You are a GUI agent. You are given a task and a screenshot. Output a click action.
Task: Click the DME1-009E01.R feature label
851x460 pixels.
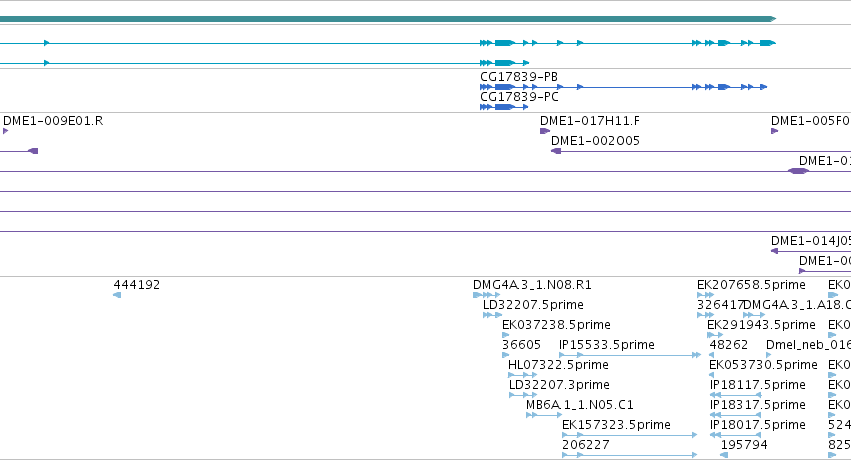click(x=53, y=121)
